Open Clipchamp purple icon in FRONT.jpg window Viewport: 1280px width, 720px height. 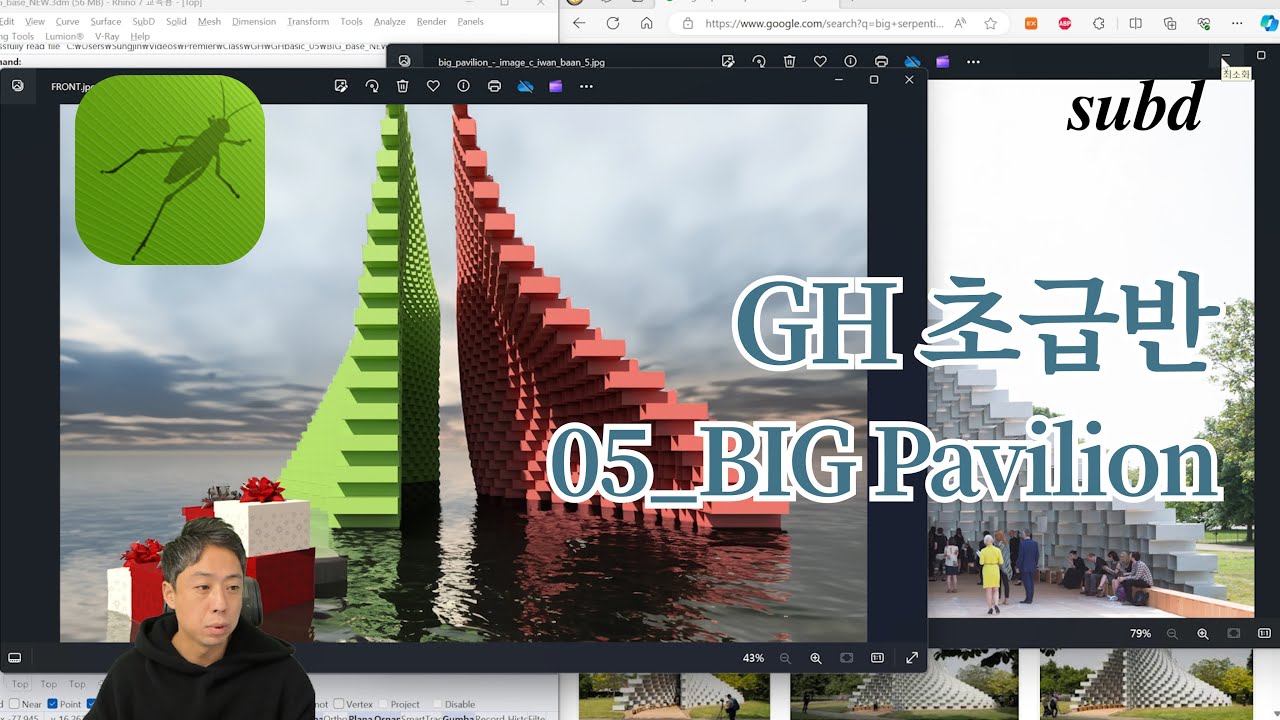click(556, 86)
